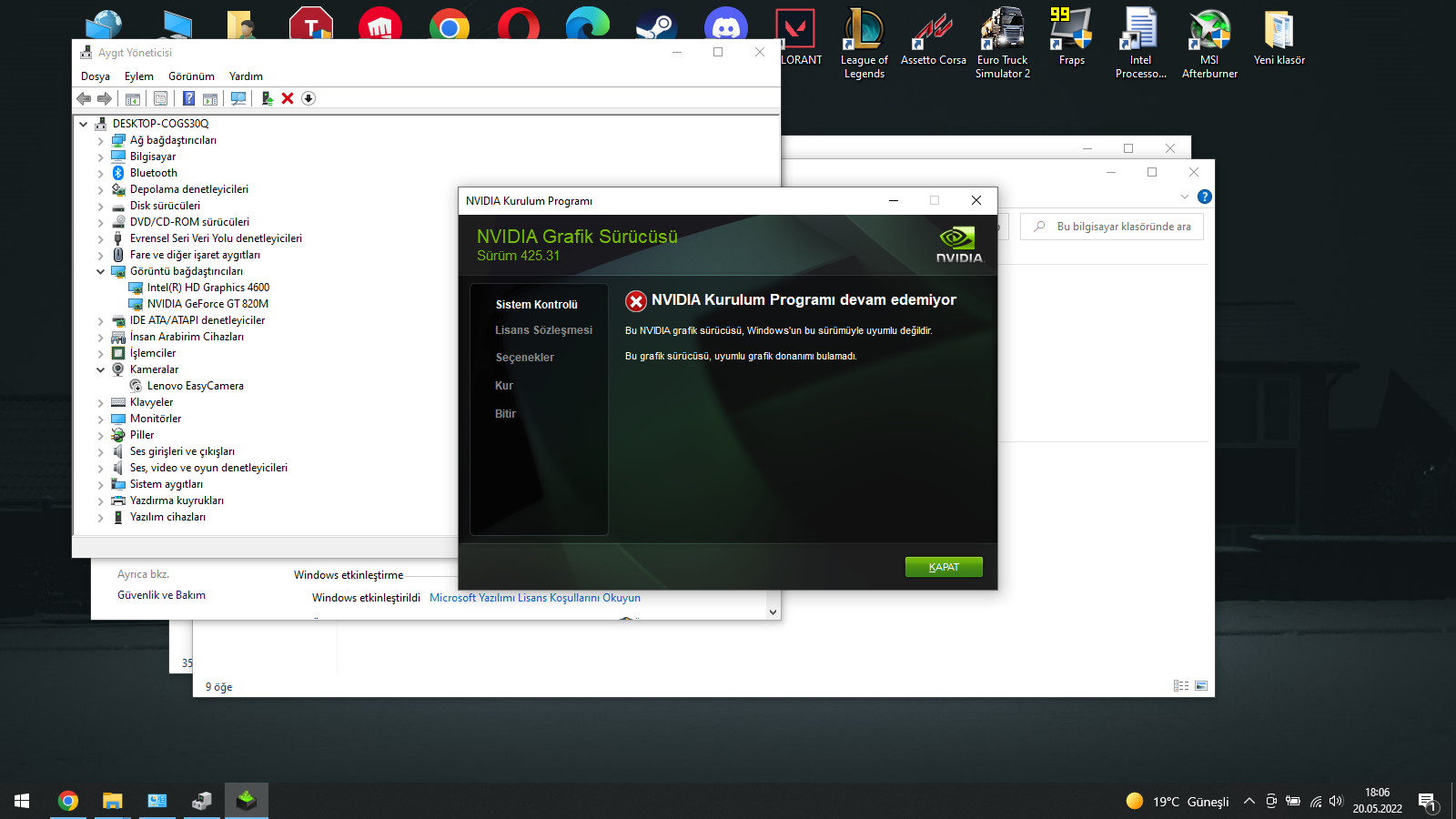Click the NVIDIA installer taskbar icon

[x=247, y=801]
